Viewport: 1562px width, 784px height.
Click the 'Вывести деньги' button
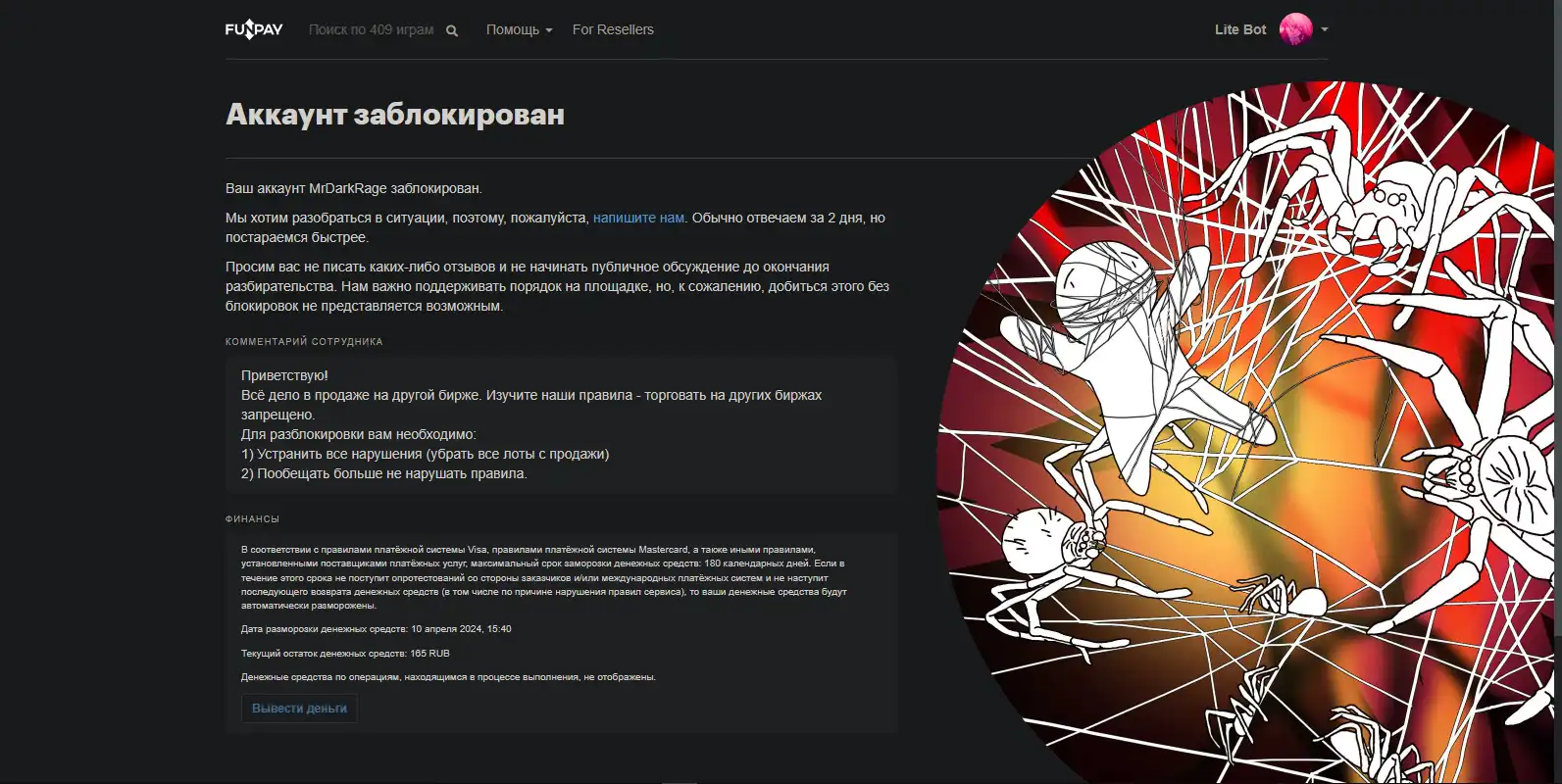tap(299, 708)
